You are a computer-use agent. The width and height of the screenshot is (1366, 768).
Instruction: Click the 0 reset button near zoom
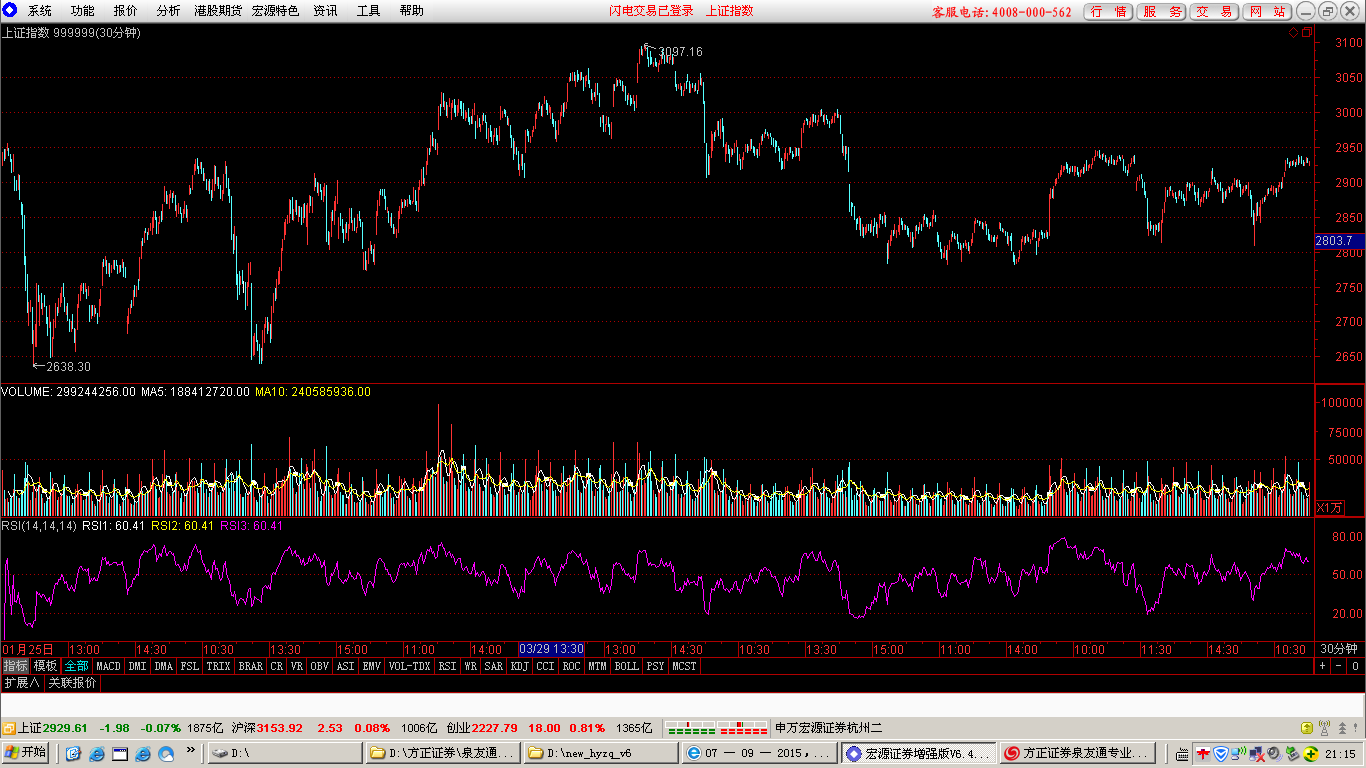tap(1355, 665)
